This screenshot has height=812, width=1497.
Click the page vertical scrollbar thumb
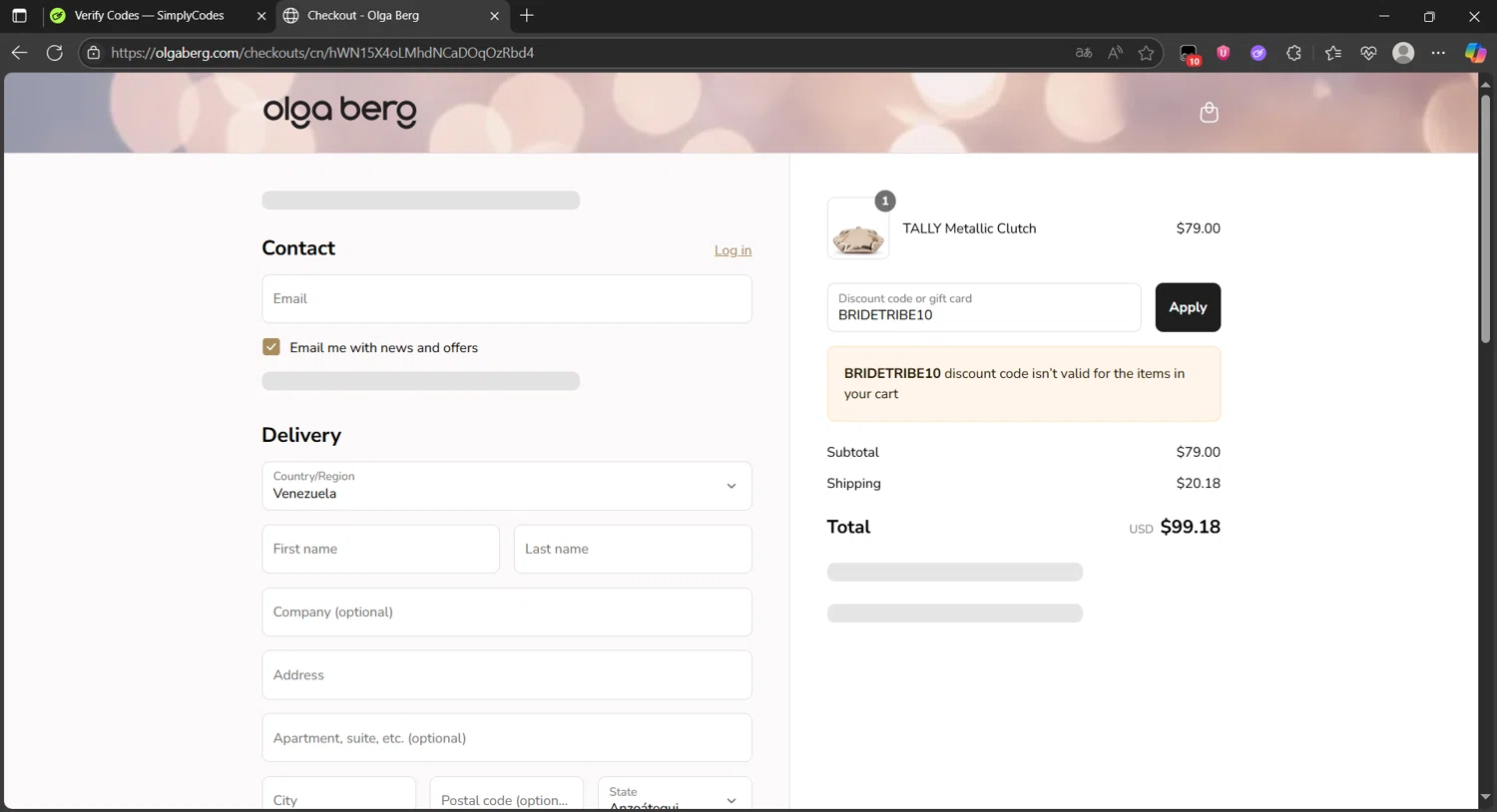(1485, 218)
